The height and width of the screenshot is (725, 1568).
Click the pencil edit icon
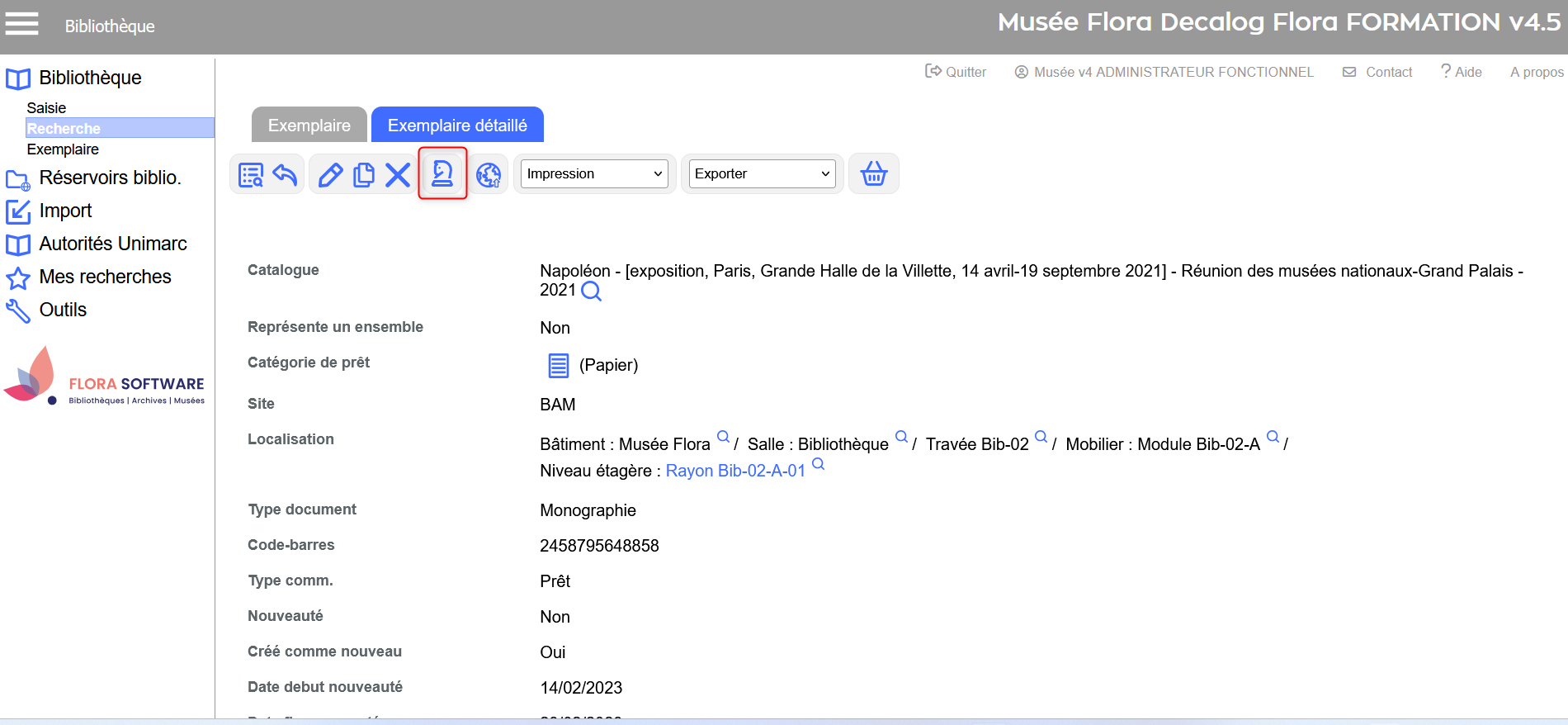click(330, 174)
